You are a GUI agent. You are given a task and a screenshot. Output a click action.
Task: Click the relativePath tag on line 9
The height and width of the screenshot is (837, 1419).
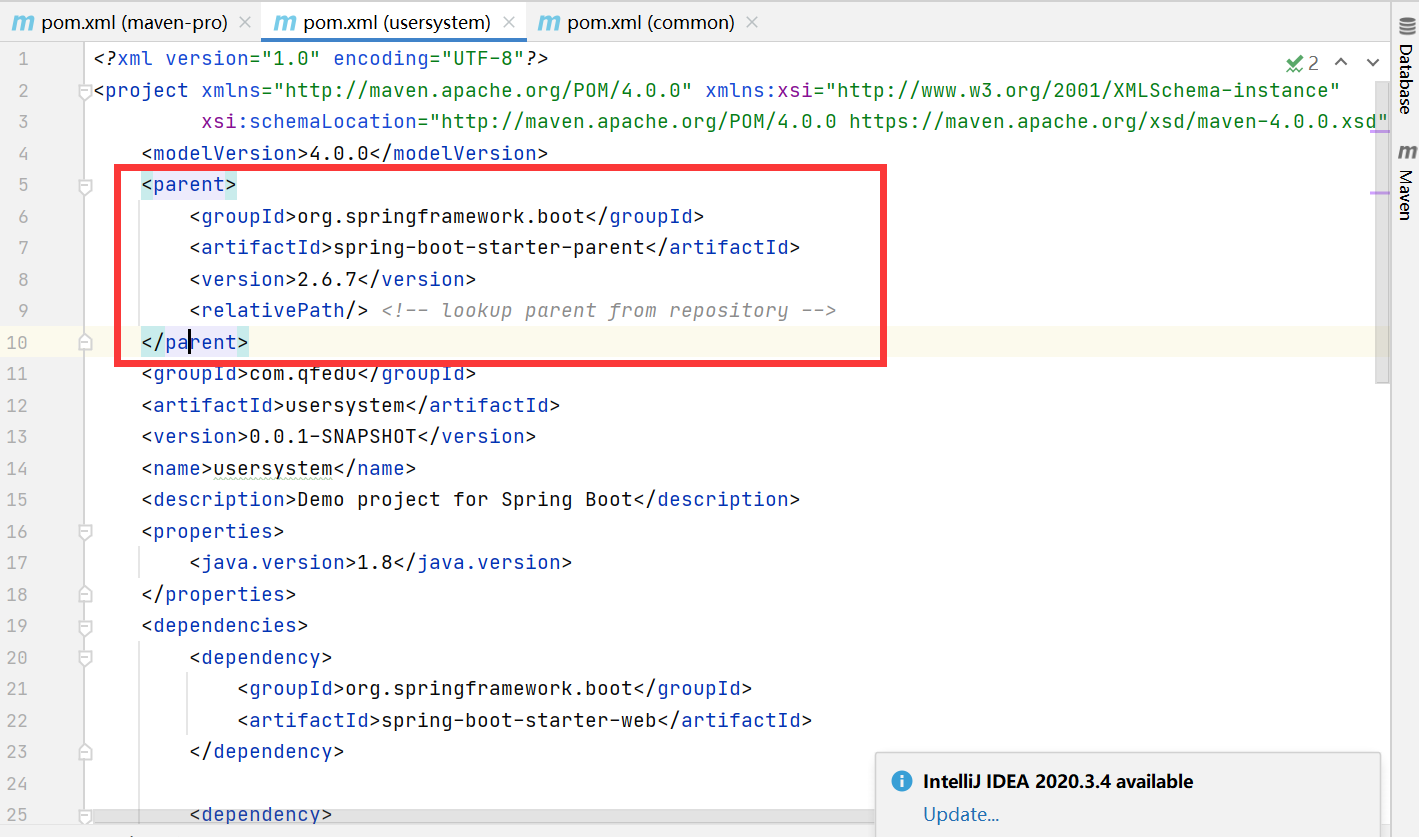279,311
